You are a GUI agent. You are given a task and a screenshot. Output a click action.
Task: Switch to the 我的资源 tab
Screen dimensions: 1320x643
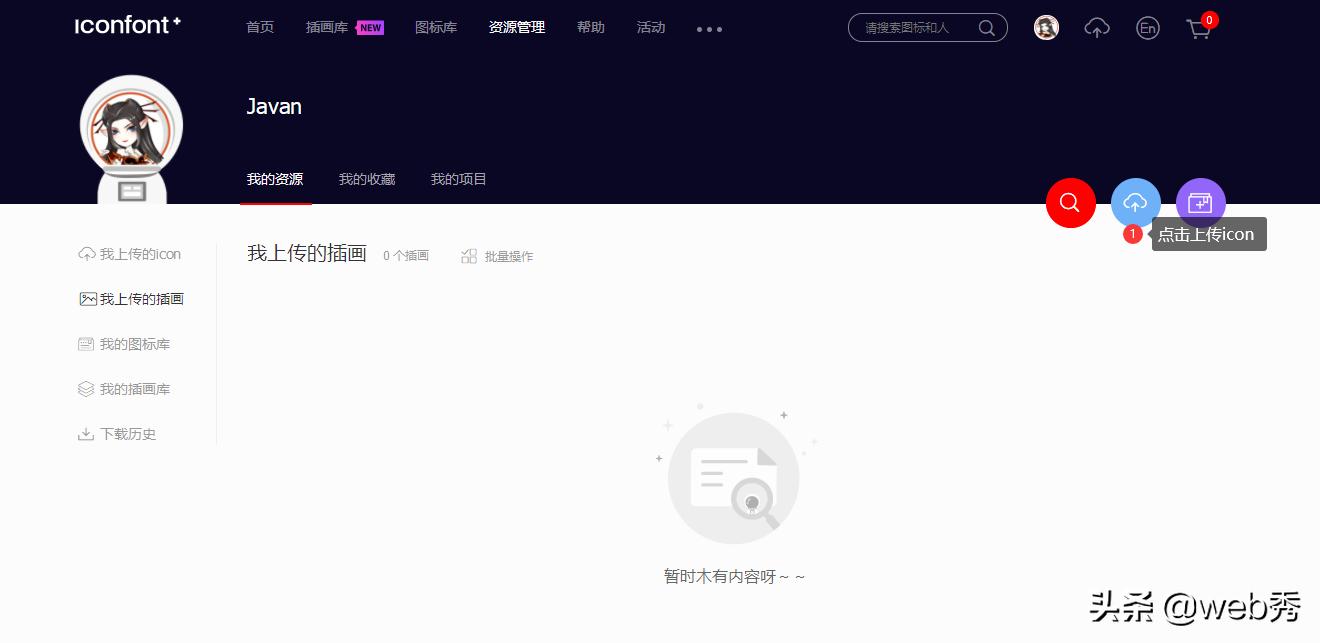coord(275,180)
